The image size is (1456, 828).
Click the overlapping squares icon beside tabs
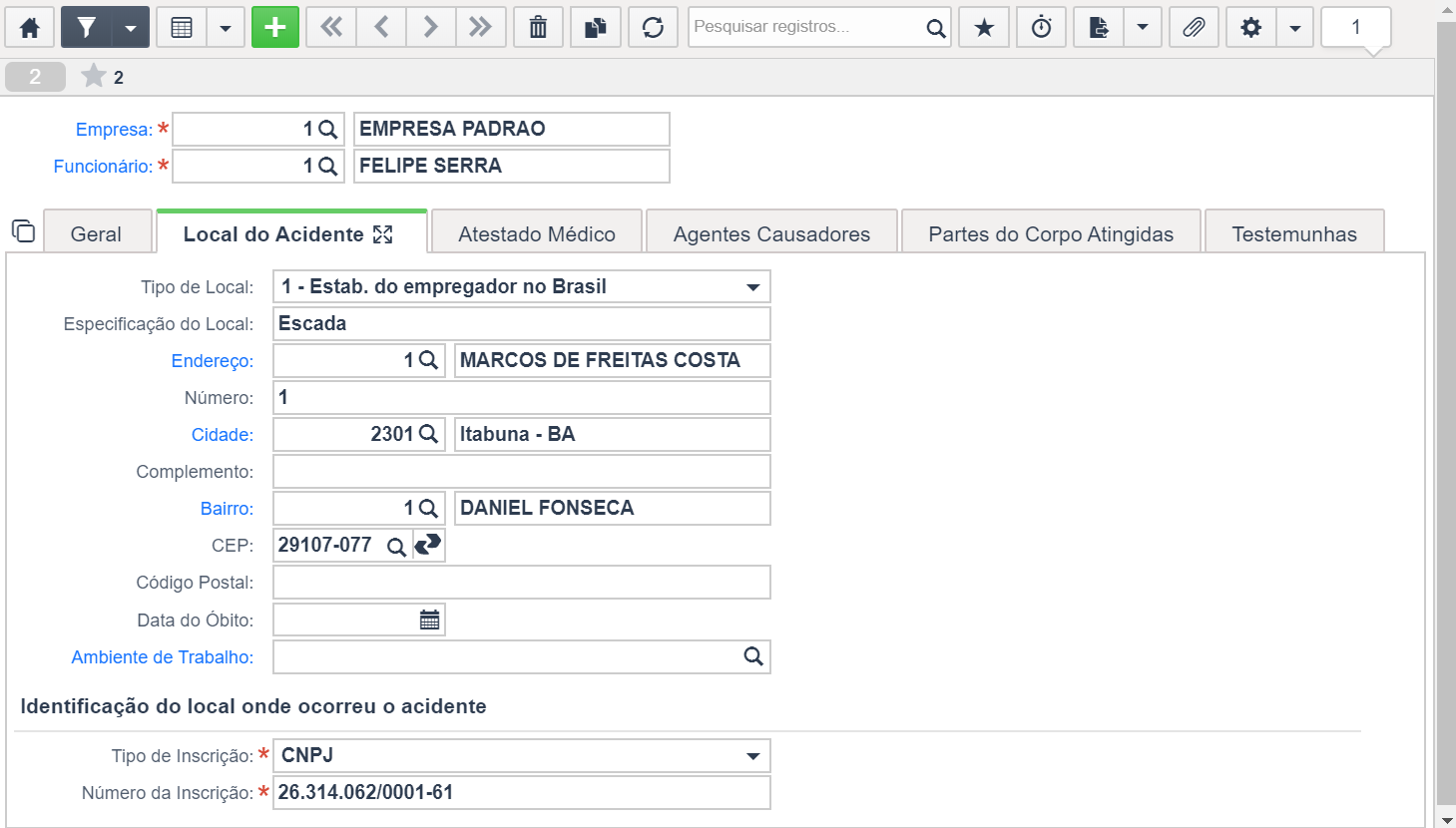pos(23,231)
